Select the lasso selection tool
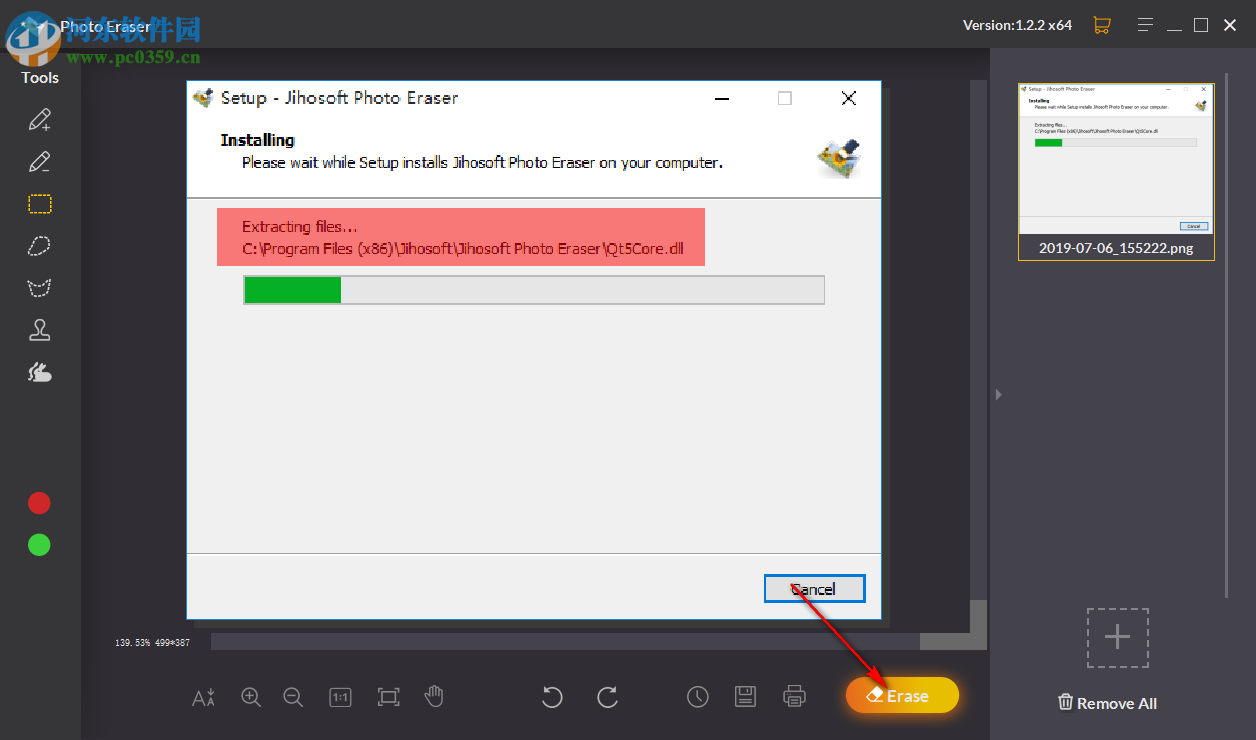Screen dimensions: 1256x740 [39, 246]
